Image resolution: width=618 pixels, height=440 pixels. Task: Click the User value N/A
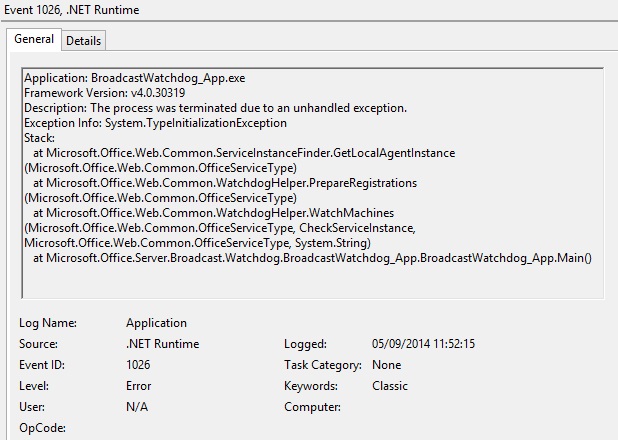(137, 406)
